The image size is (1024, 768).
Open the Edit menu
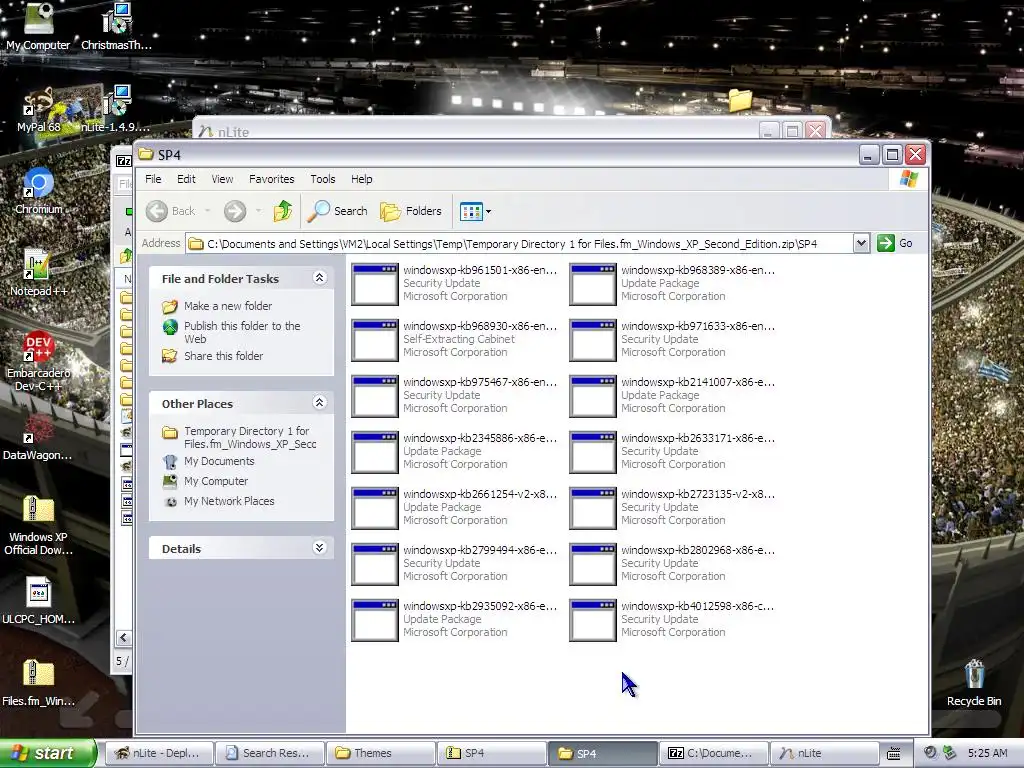pos(186,179)
